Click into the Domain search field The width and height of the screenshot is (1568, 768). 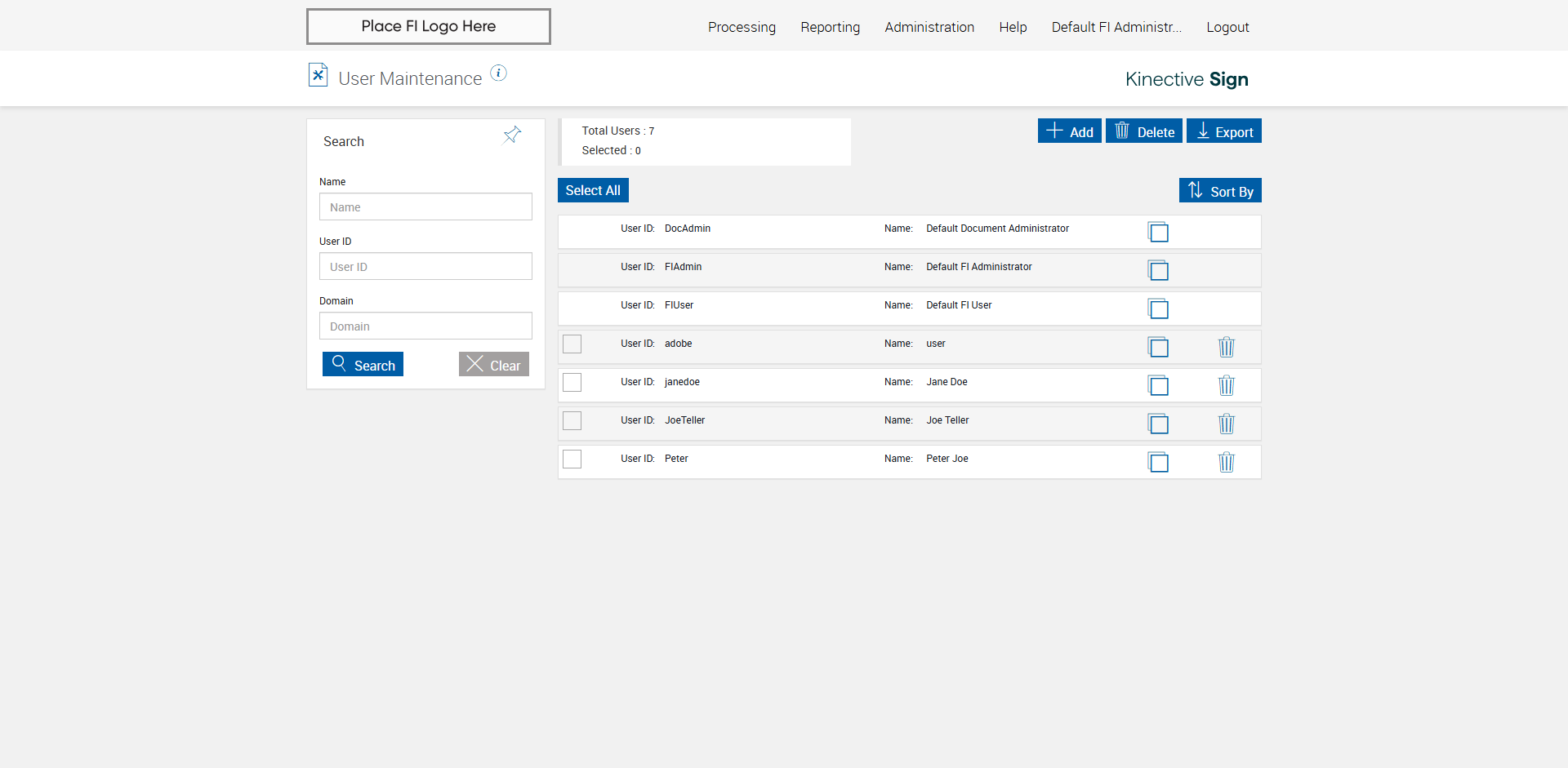point(425,326)
